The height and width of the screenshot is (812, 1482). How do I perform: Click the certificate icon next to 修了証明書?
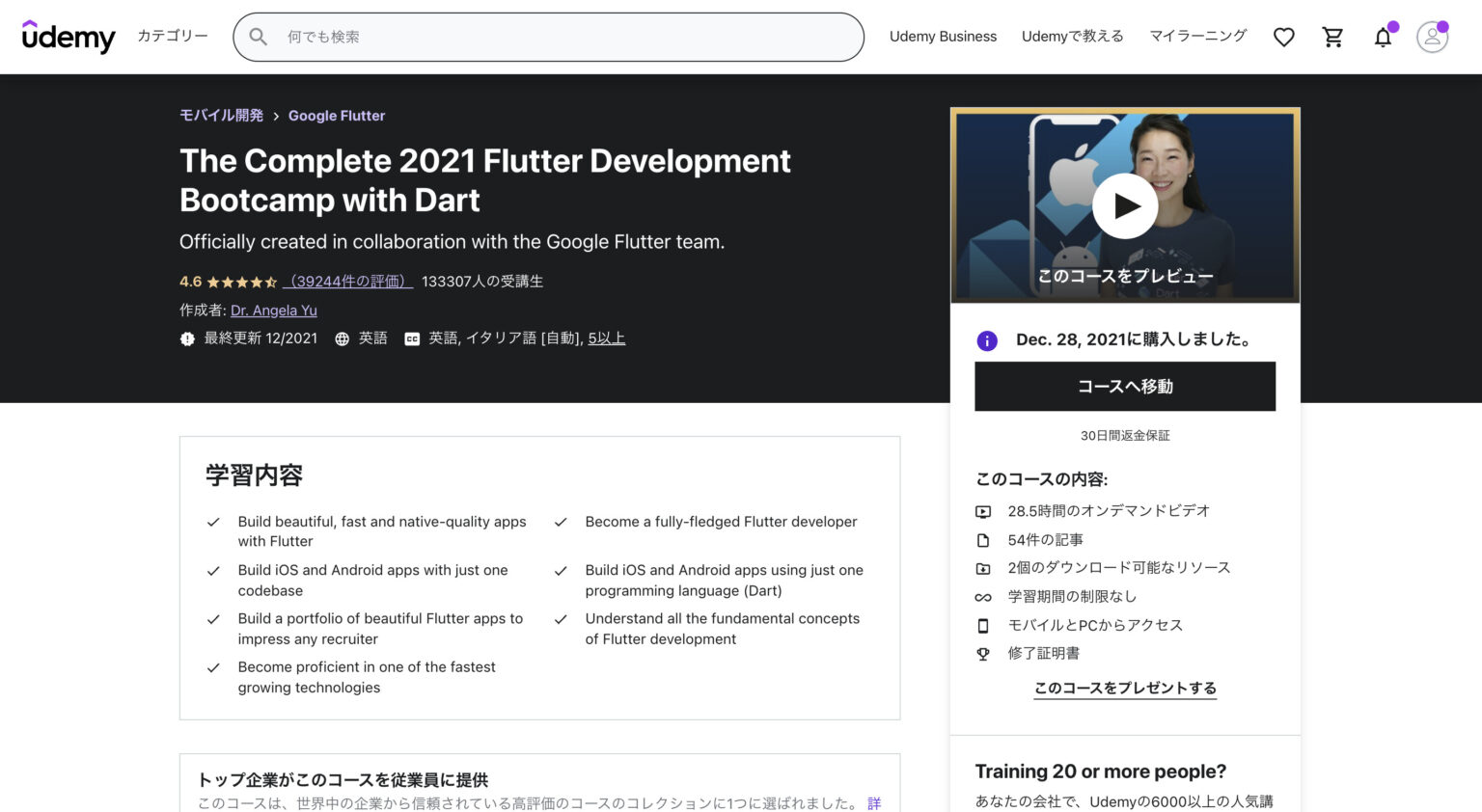pos(983,653)
